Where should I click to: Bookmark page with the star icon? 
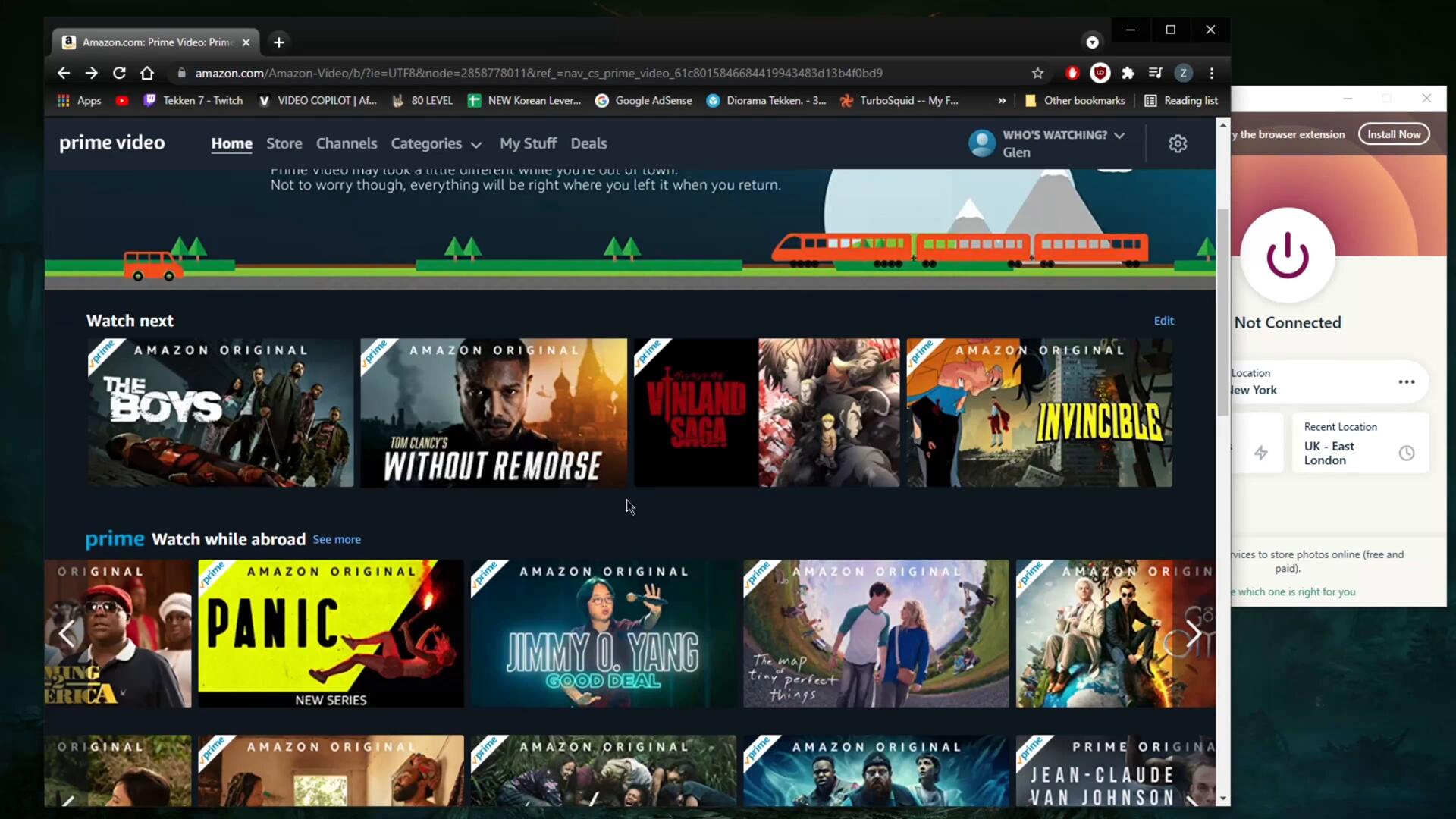tap(1037, 74)
